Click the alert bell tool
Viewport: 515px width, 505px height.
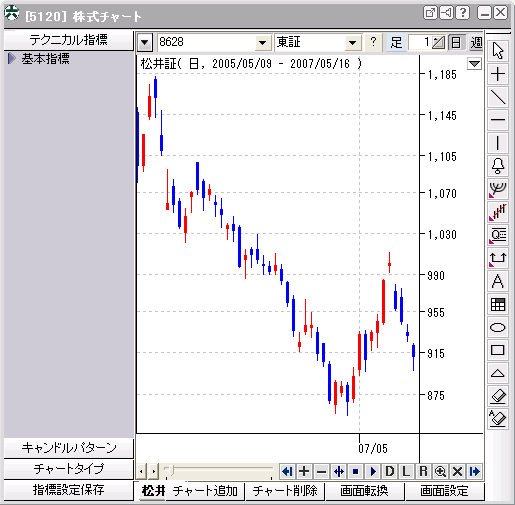[498, 166]
